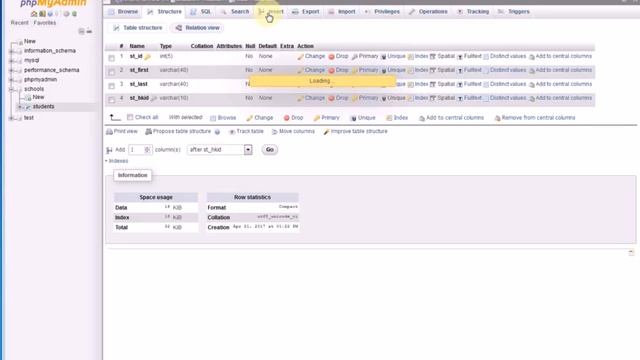Click the Home icon under the phpMyAdmin logo
The image size is (640, 360).
(x=34, y=14)
